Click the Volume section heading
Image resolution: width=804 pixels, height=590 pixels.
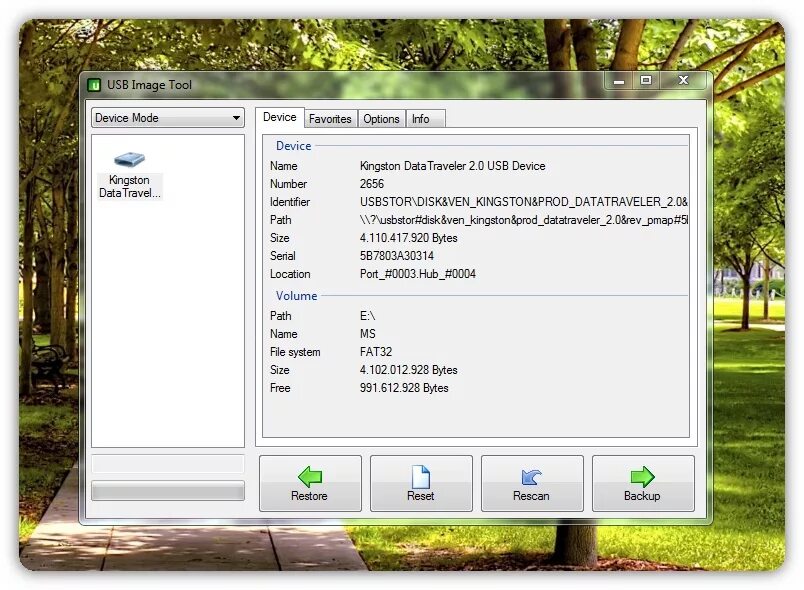296,296
